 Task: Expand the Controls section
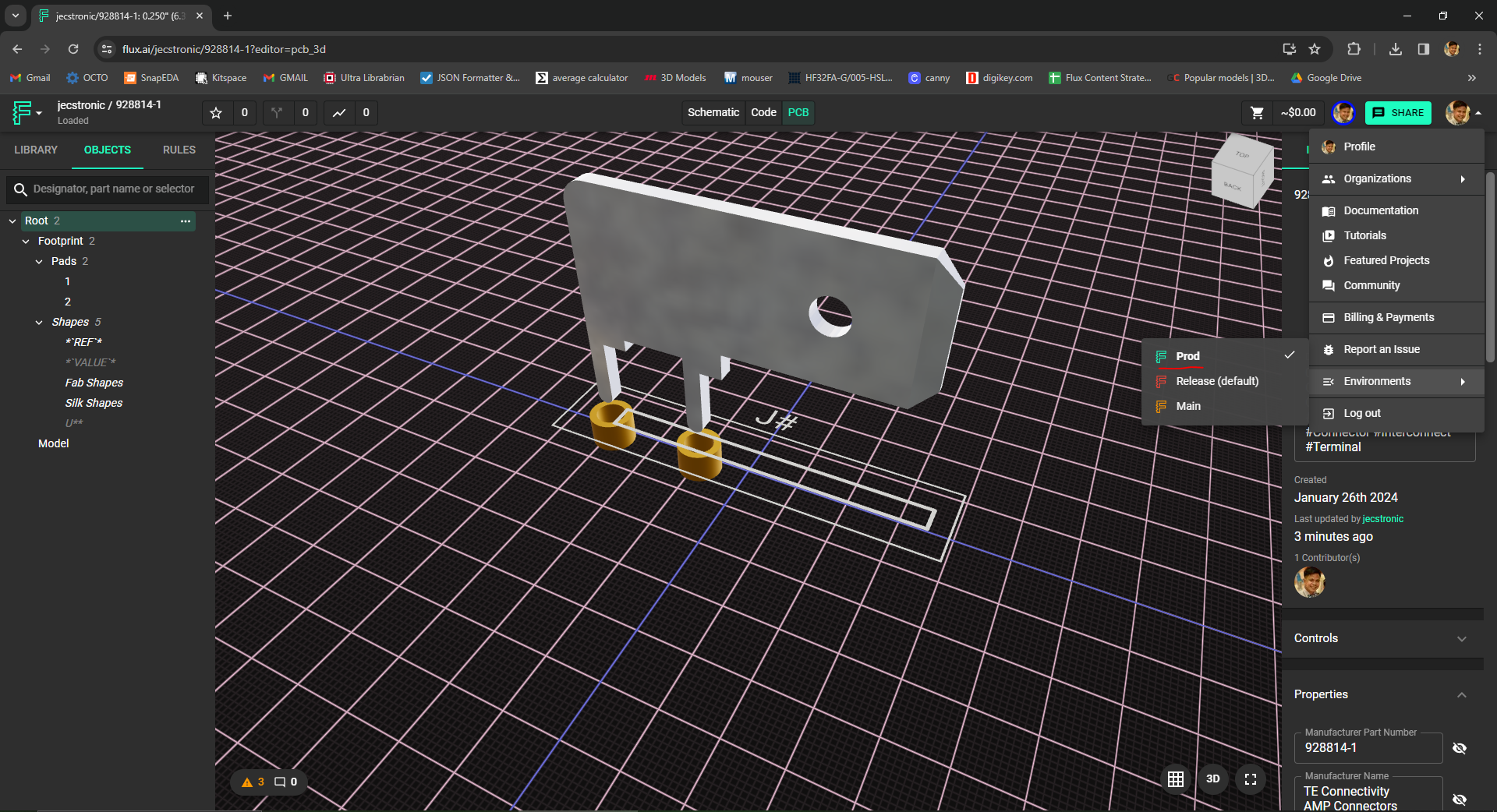point(1382,638)
